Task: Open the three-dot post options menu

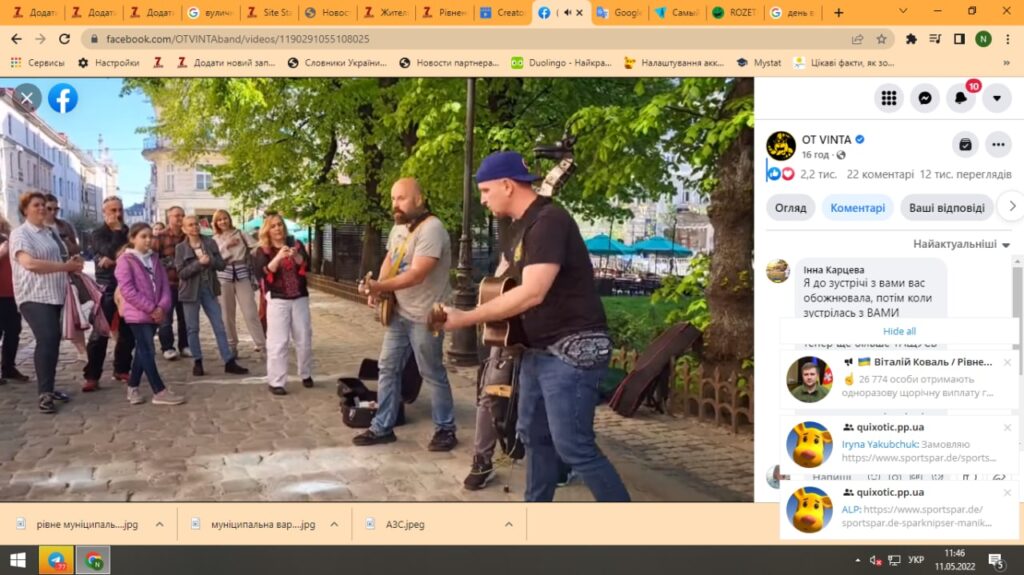Action: click(x=998, y=144)
